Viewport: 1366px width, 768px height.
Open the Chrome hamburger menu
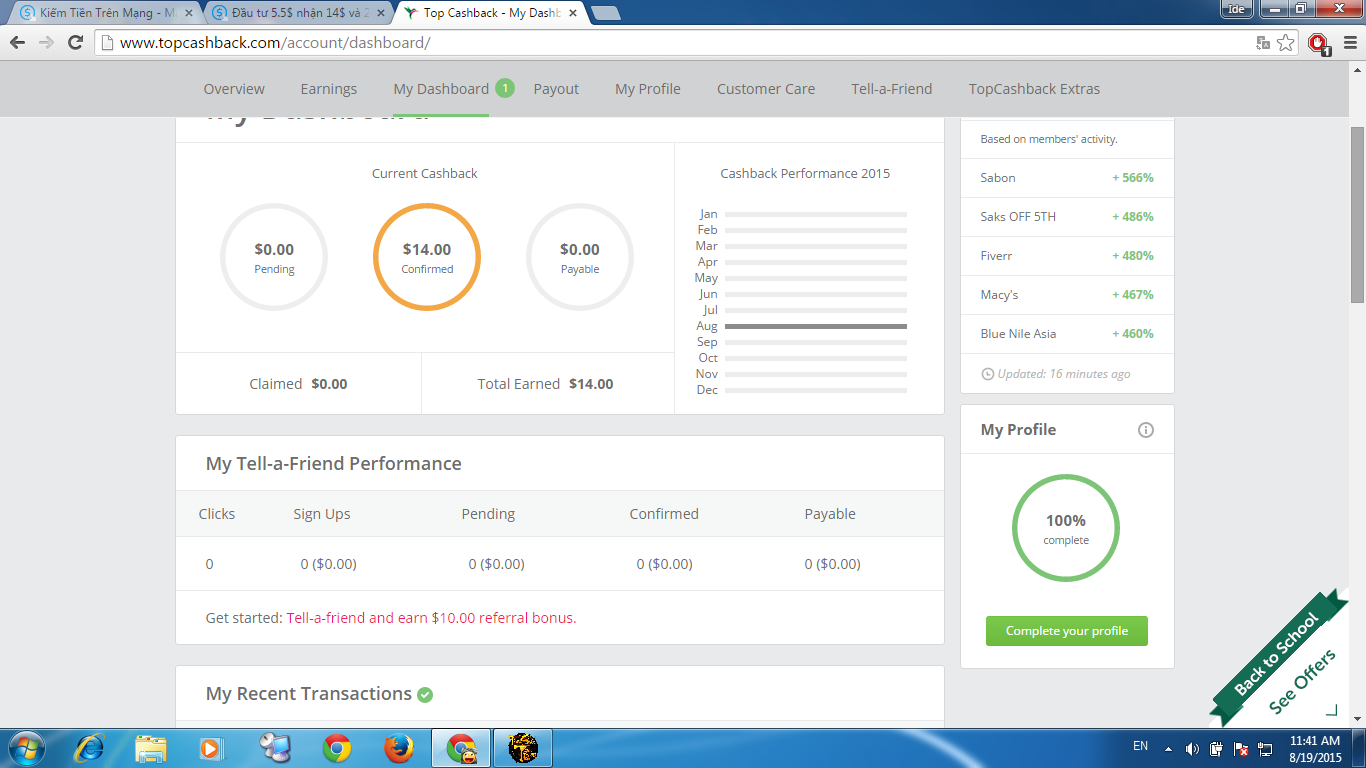tap(1348, 43)
